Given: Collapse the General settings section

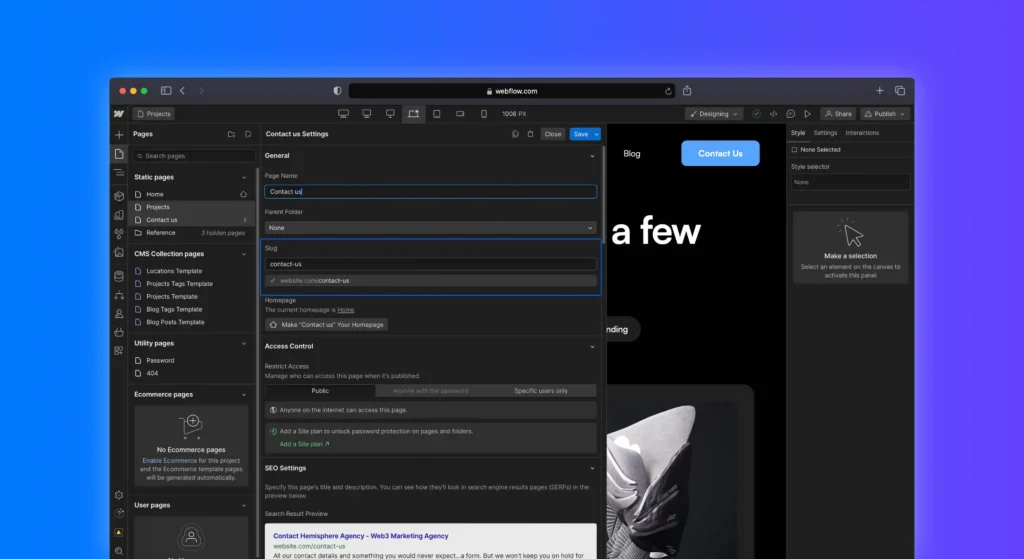Looking at the screenshot, I should [592, 156].
